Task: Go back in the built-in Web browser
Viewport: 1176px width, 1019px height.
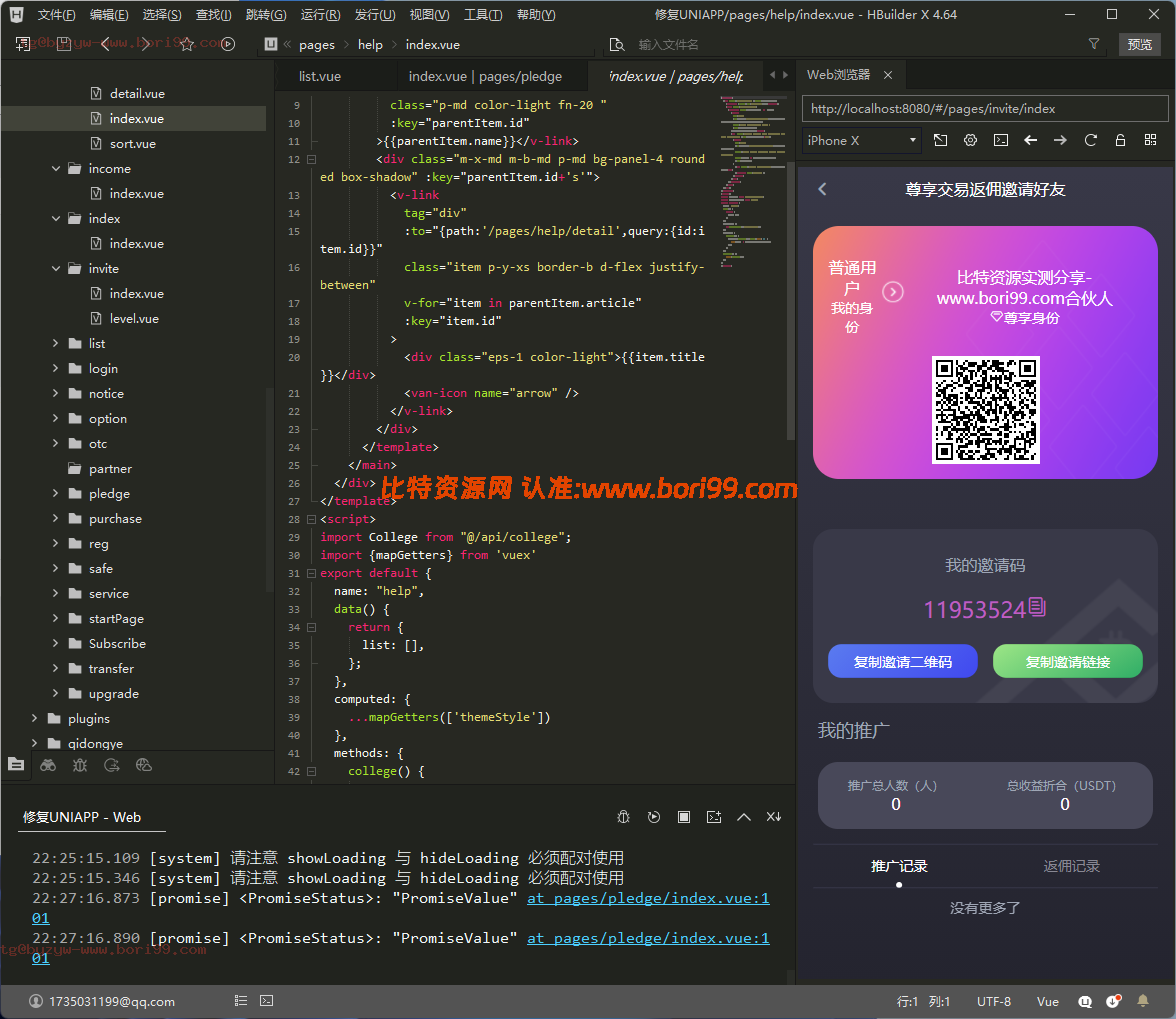Action: [1030, 140]
